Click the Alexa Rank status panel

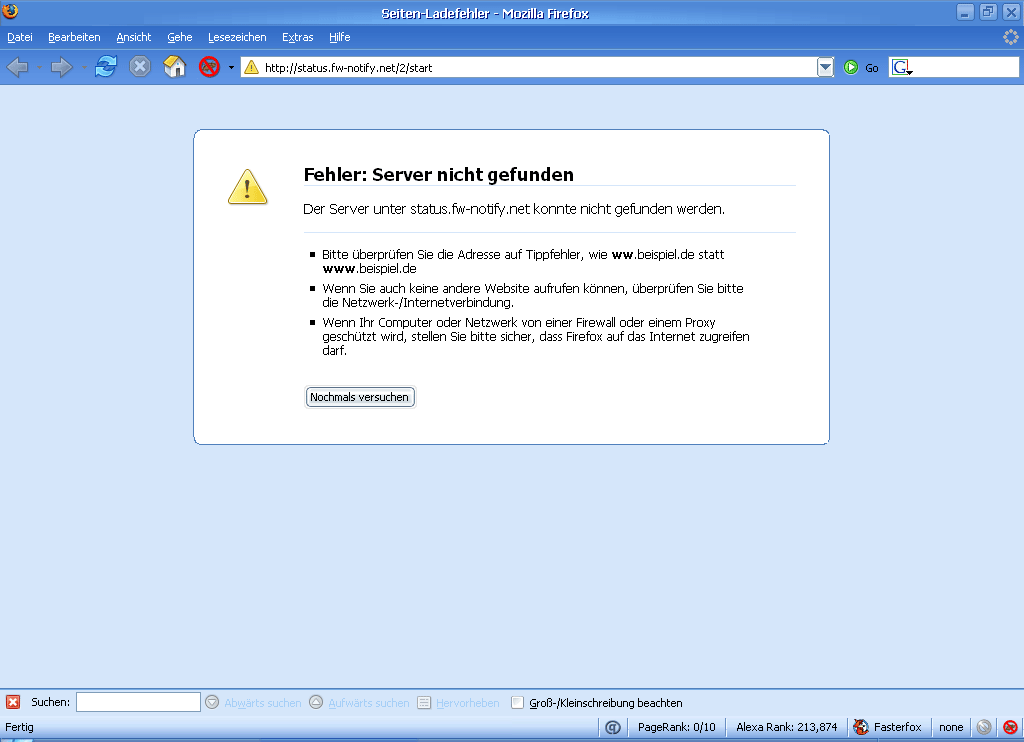tap(786, 727)
